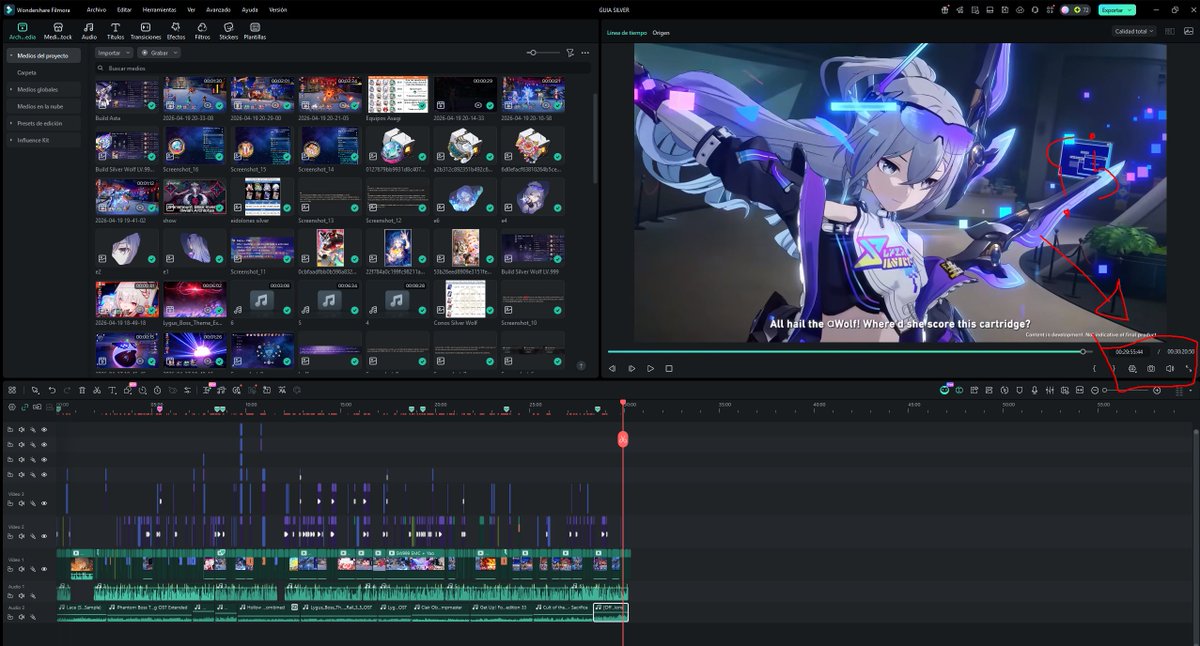Collapse the Medios del proyecto tree item
The width and height of the screenshot is (1200, 646).
(x=11, y=55)
